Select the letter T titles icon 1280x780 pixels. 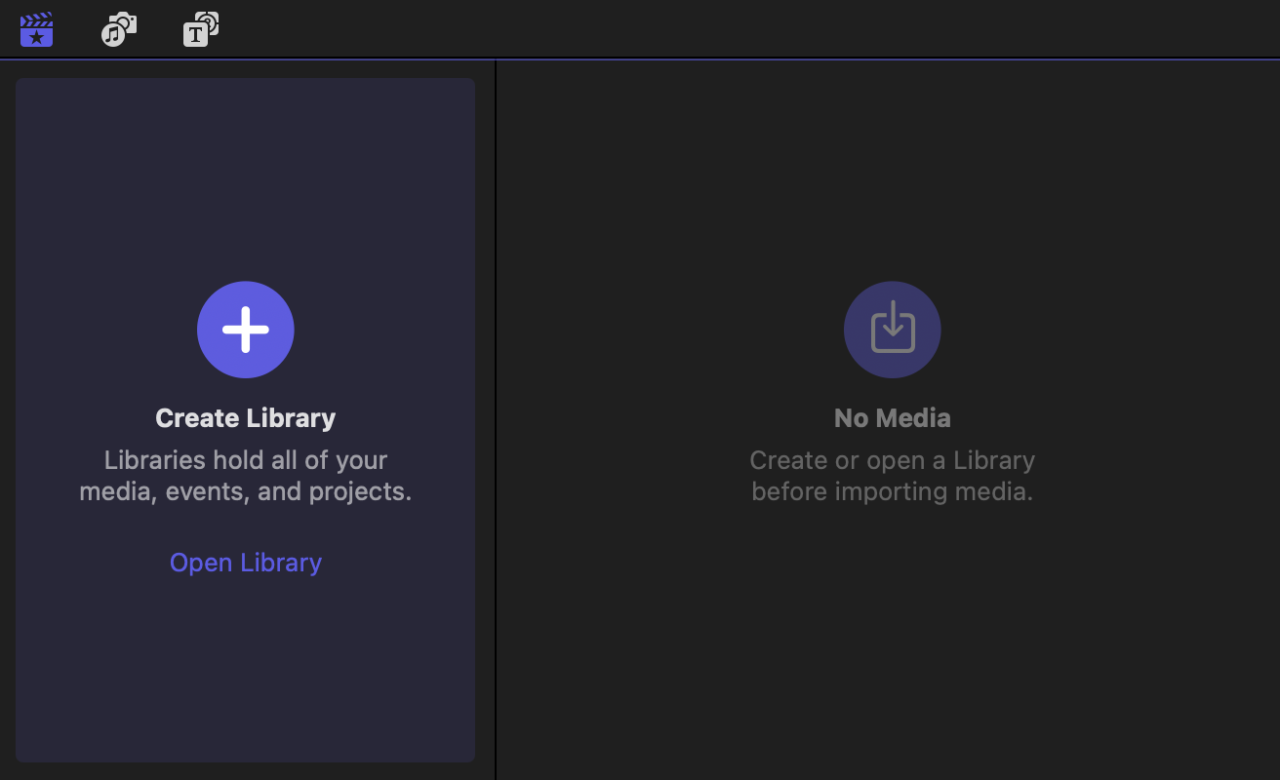click(x=200, y=30)
